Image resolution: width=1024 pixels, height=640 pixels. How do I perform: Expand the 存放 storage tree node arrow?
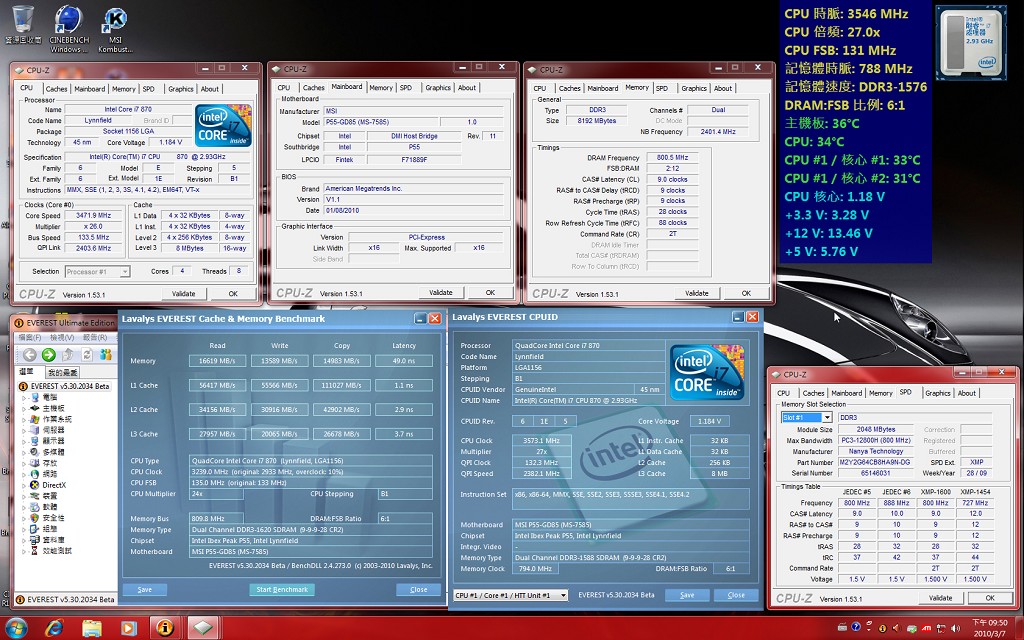[x=25, y=463]
